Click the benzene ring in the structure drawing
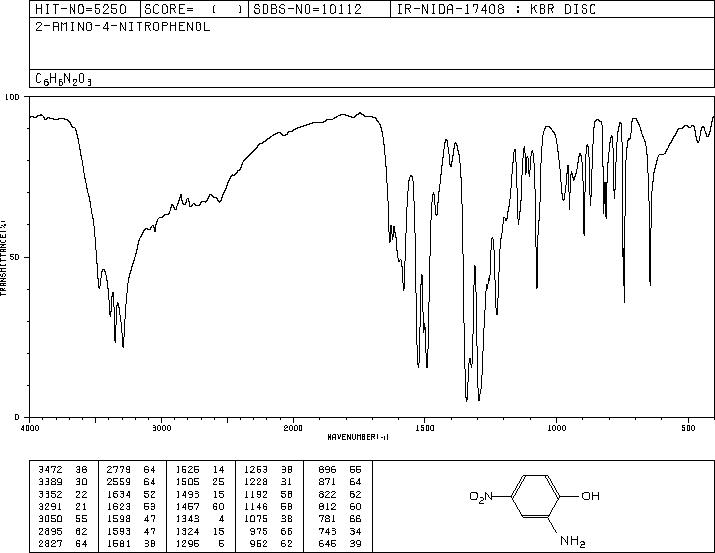This screenshot has height=553, width=715. pos(535,496)
